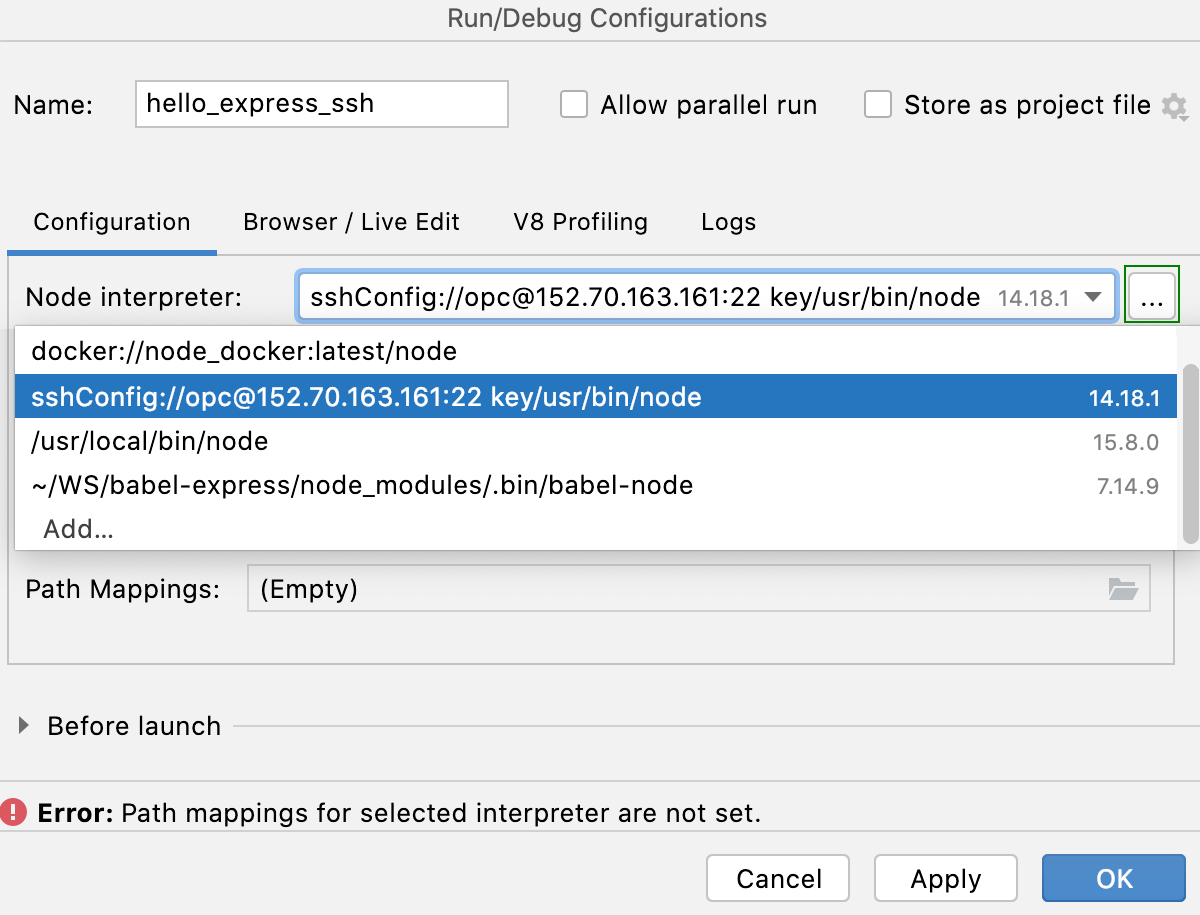The width and height of the screenshot is (1200, 915).
Task: Click Add... to add a new interpreter
Action: (x=77, y=529)
